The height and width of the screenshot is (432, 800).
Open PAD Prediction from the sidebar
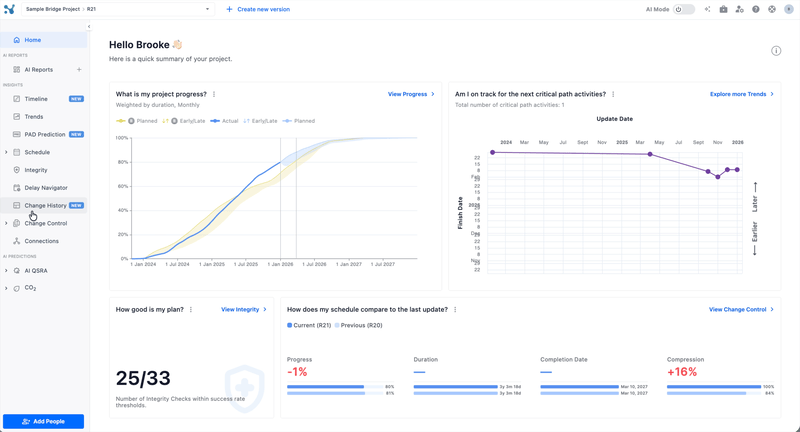tap(44, 135)
